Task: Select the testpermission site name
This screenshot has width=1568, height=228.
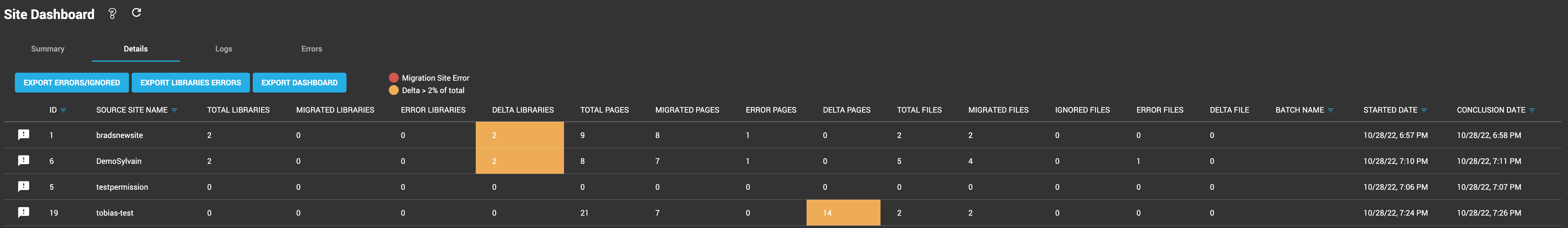Action: 122,187
